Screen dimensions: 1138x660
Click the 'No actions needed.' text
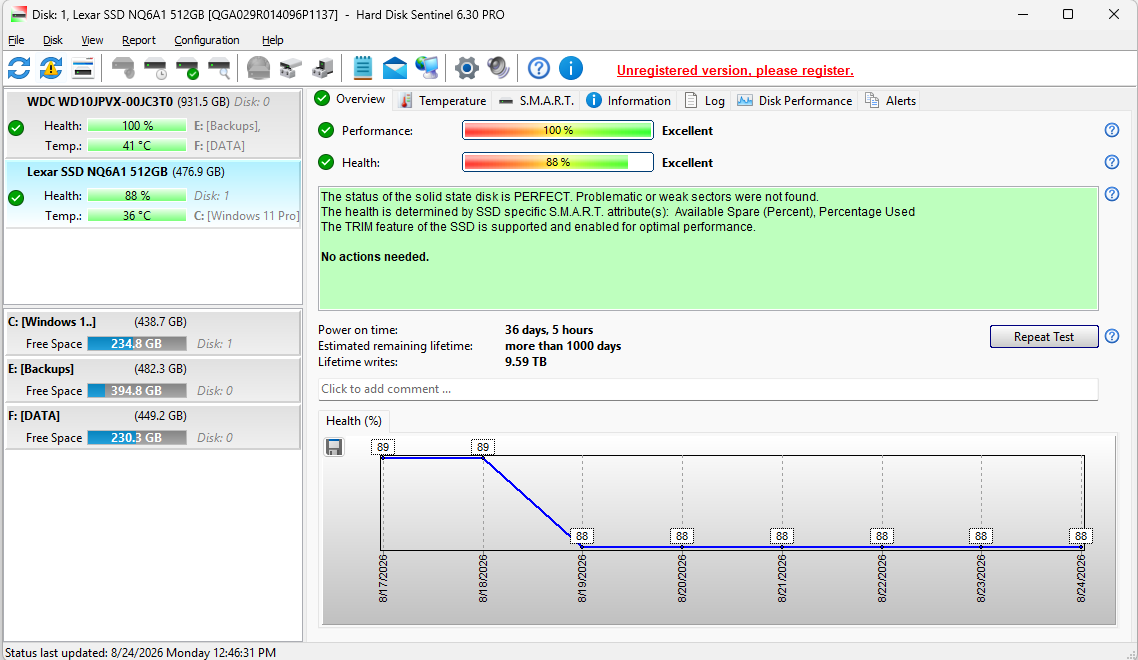[x=374, y=256]
